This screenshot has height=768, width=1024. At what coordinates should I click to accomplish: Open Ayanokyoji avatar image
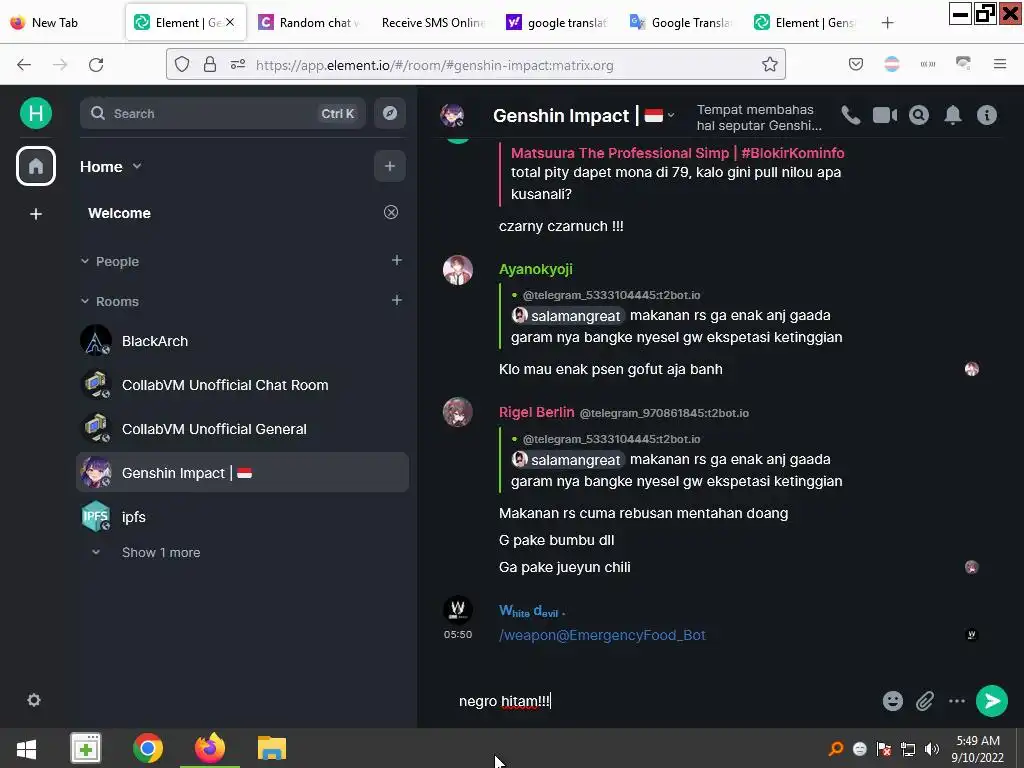(458, 270)
